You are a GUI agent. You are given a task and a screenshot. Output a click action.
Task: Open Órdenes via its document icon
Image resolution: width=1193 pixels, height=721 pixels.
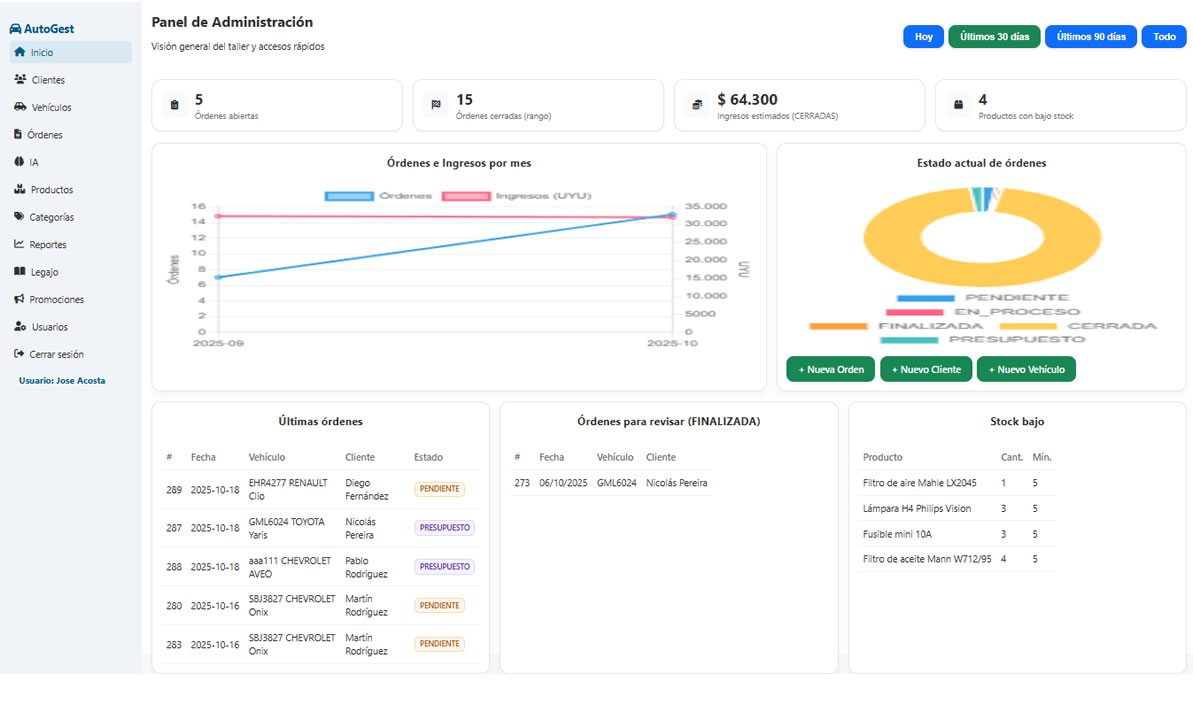click(18, 134)
